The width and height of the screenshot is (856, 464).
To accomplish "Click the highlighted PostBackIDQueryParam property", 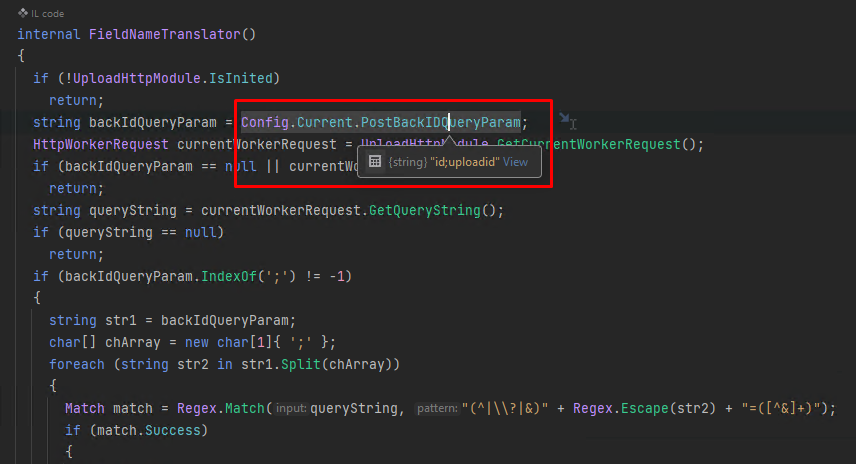I will pos(441,122).
